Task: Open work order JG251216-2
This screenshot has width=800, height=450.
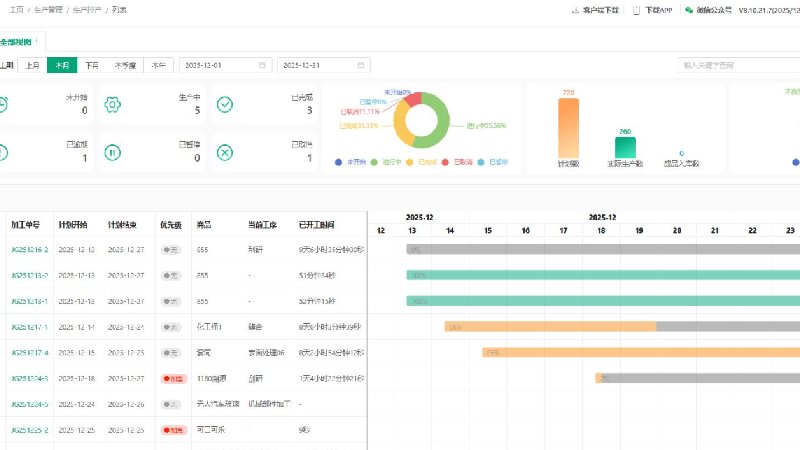Action: [x=30, y=250]
